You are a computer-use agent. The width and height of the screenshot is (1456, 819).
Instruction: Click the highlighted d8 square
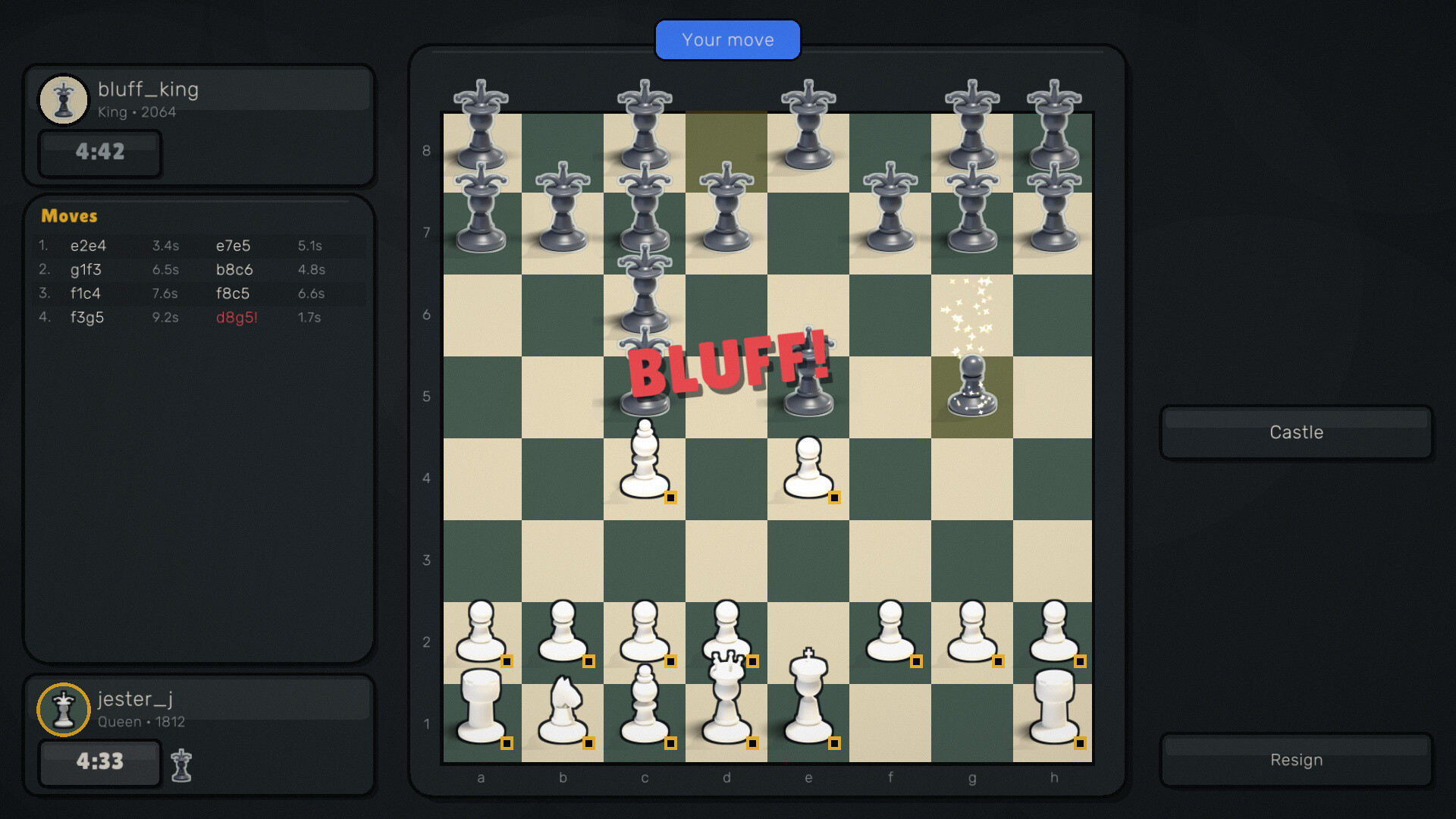tap(726, 152)
